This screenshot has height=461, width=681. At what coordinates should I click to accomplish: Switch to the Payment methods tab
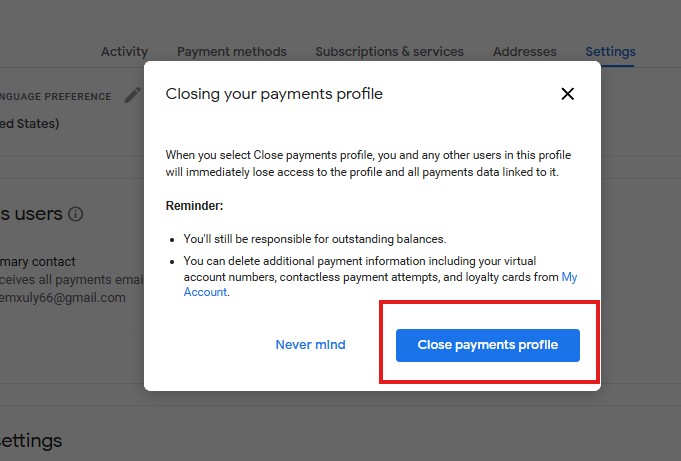[x=231, y=52]
